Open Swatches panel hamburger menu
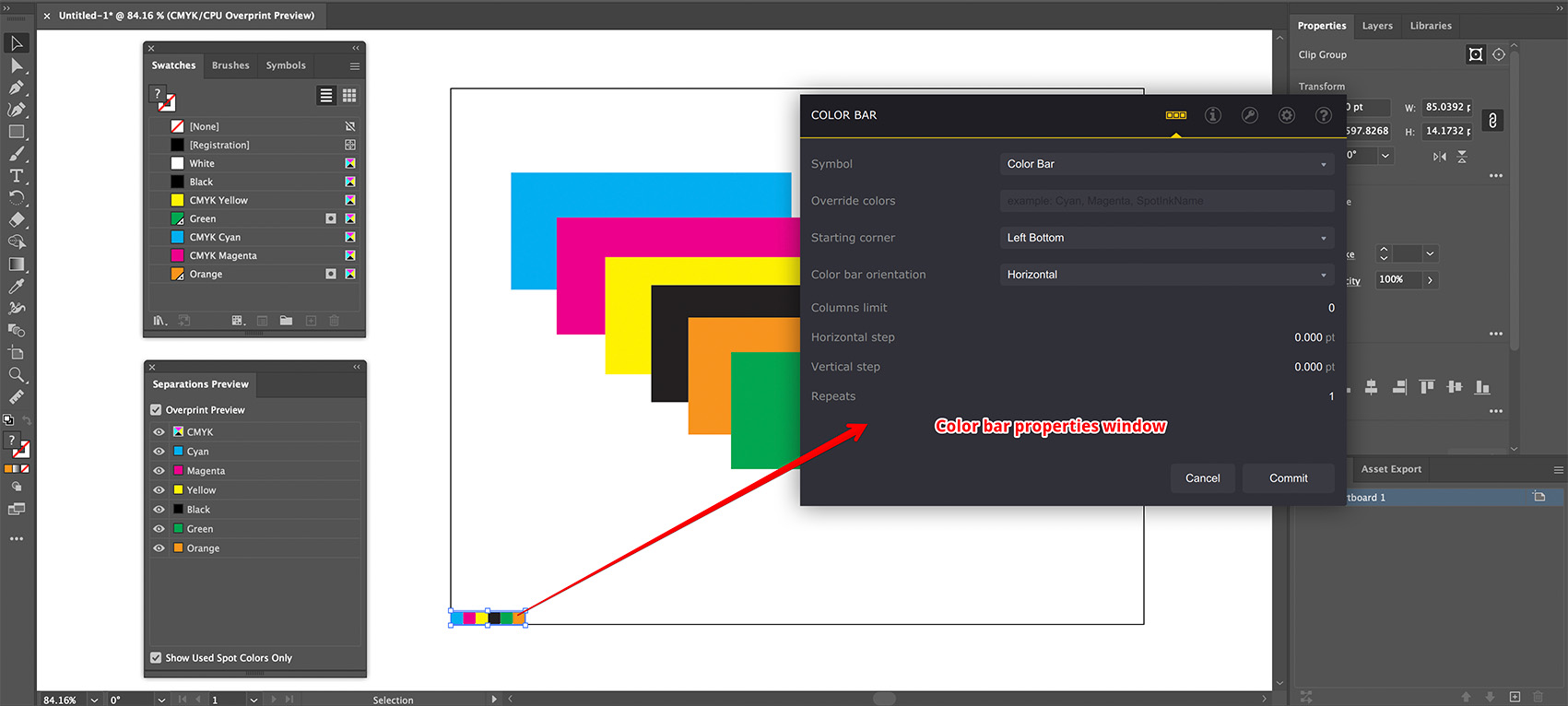 355,66
